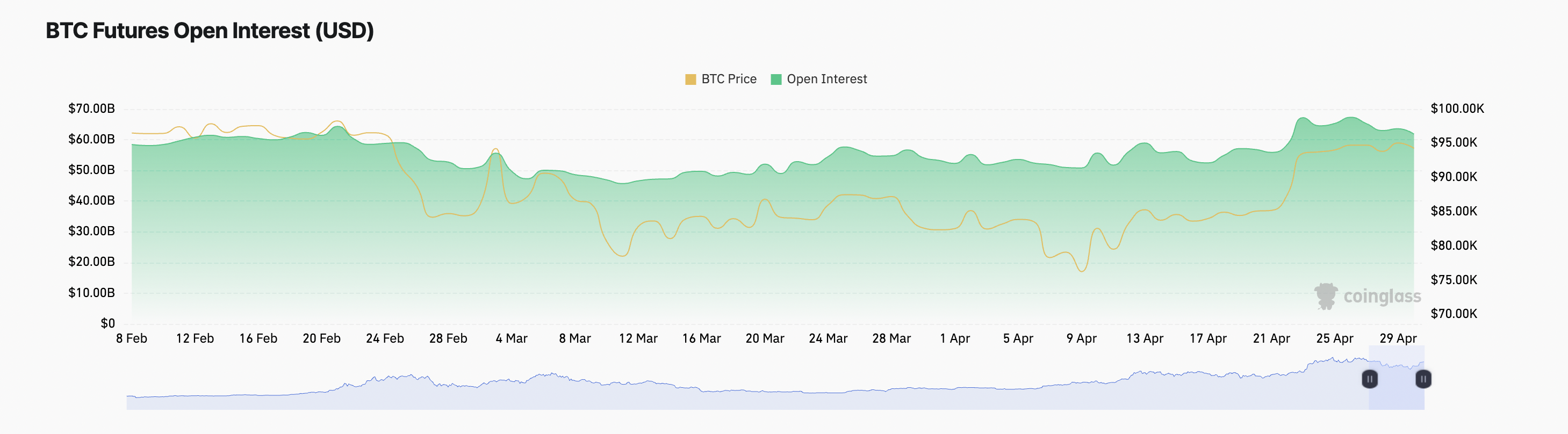Click the 1 Apr date label
Image resolution: width=1568 pixels, height=434 pixels.
pyautogui.click(x=954, y=338)
